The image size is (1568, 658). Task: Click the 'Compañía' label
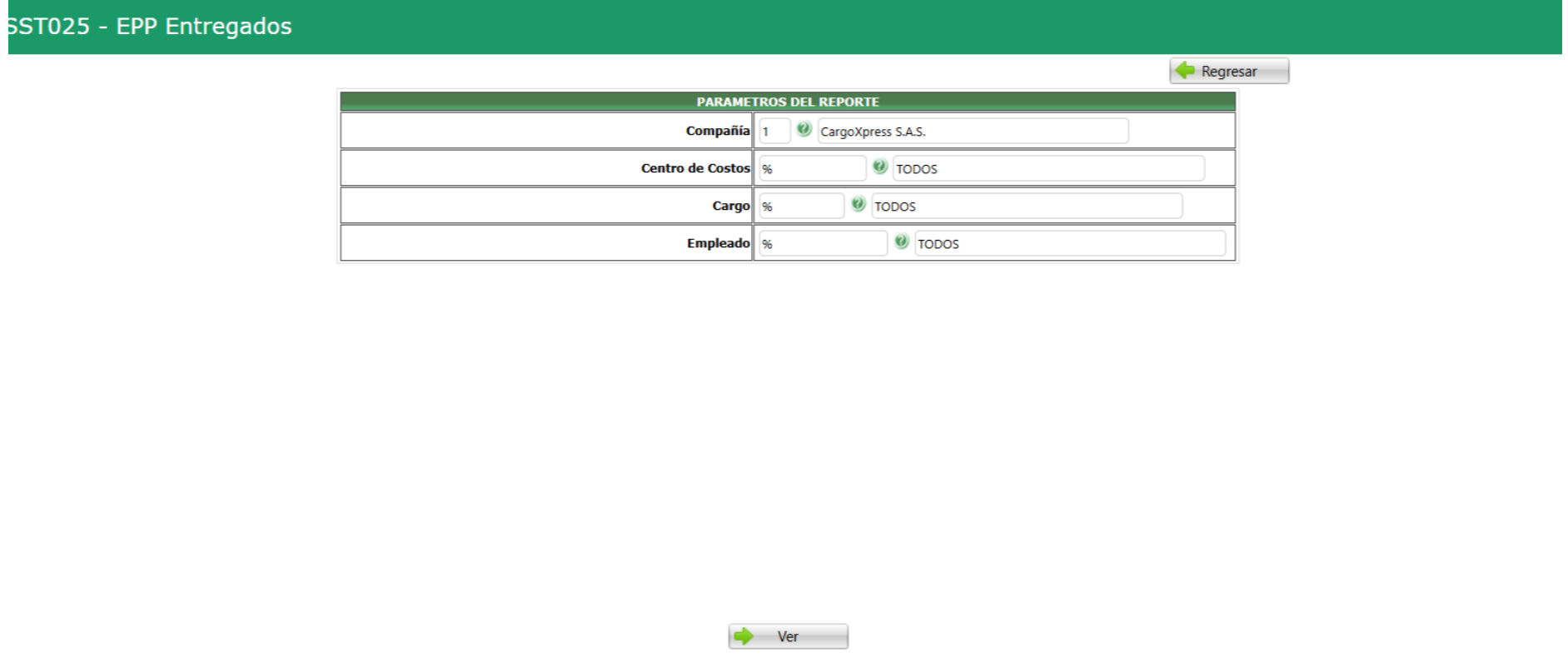pos(718,131)
